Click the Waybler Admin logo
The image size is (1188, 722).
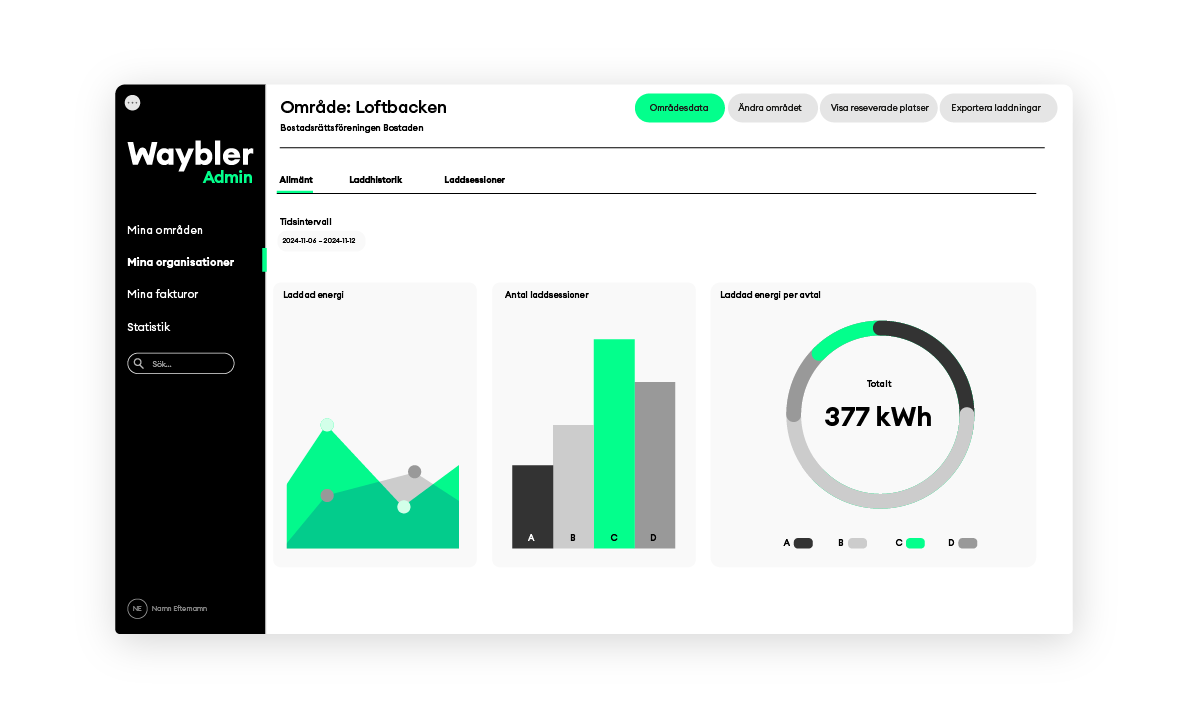coord(190,163)
